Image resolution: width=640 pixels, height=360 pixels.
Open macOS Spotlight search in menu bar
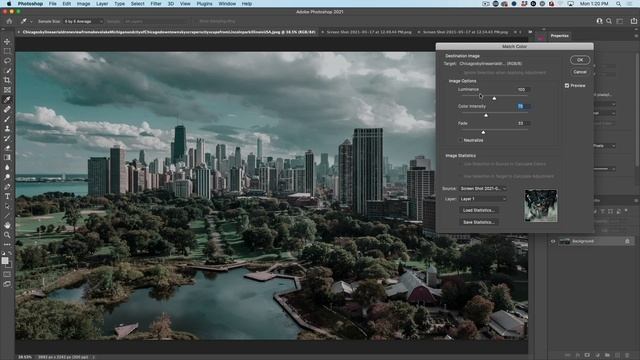tap(618, 4)
